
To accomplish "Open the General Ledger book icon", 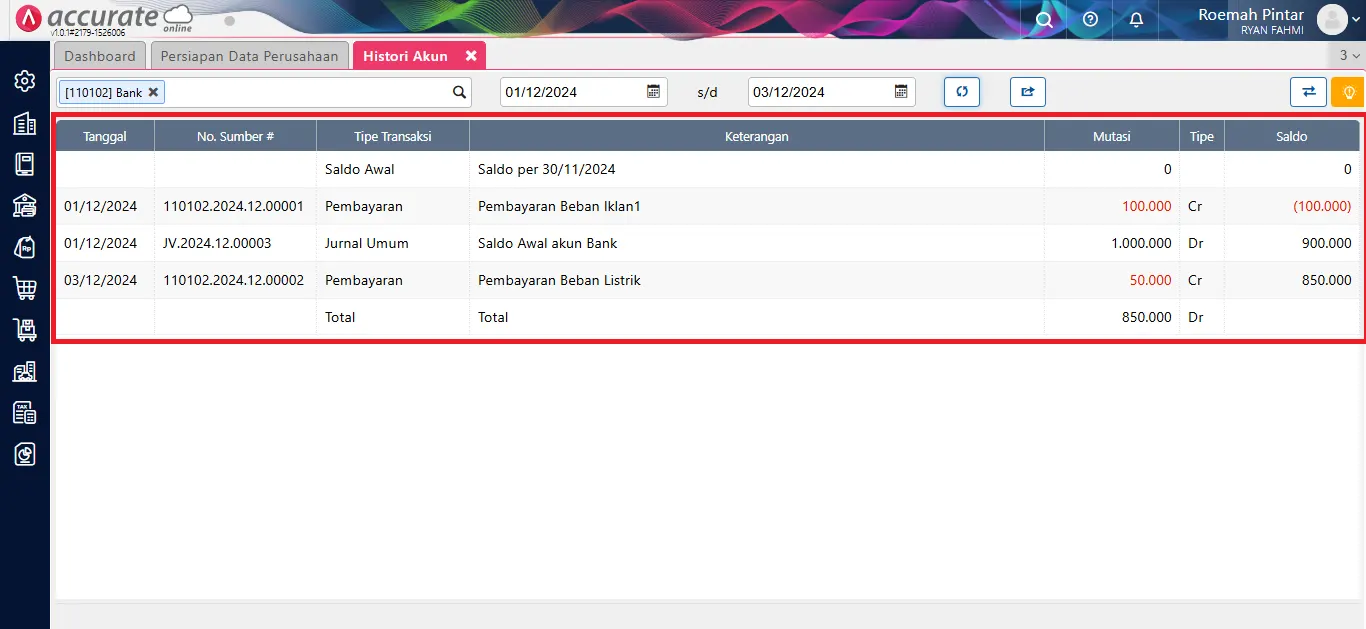I will [25, 164].
